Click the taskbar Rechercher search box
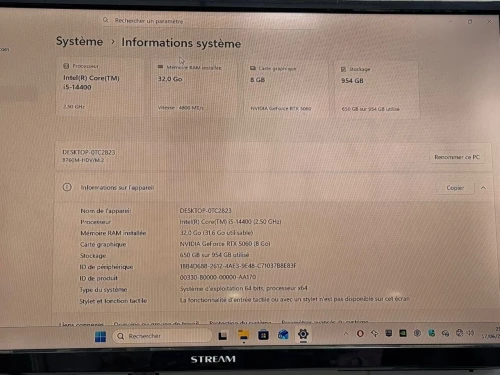This screenshot has height=375, width=500. click(x=163, y=336)
